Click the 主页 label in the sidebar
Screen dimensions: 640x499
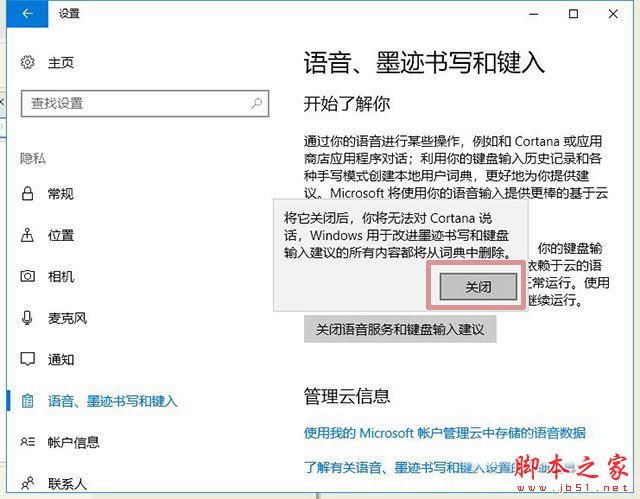coord(61,63)
